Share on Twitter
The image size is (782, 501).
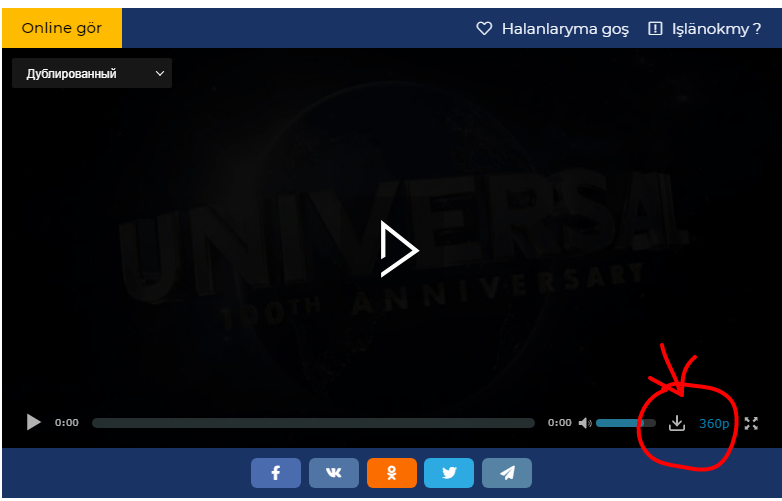point(449,473)
